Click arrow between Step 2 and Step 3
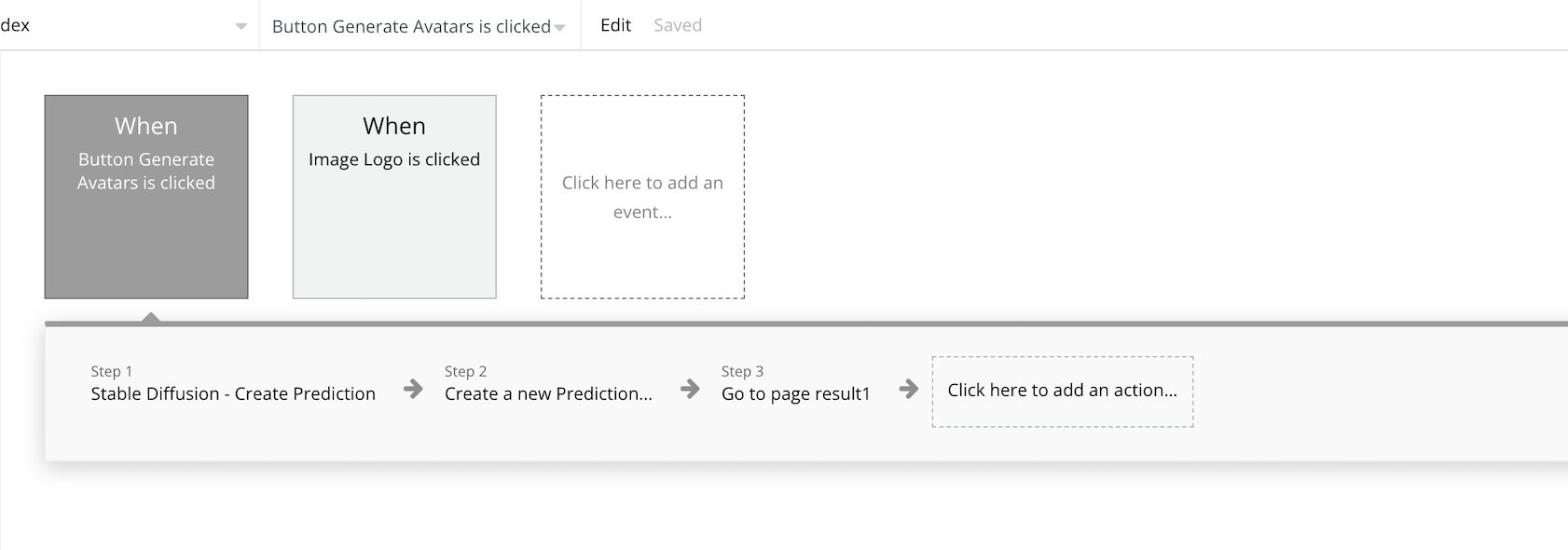This screenshot has height=550, width=1568. pos(690,389)
